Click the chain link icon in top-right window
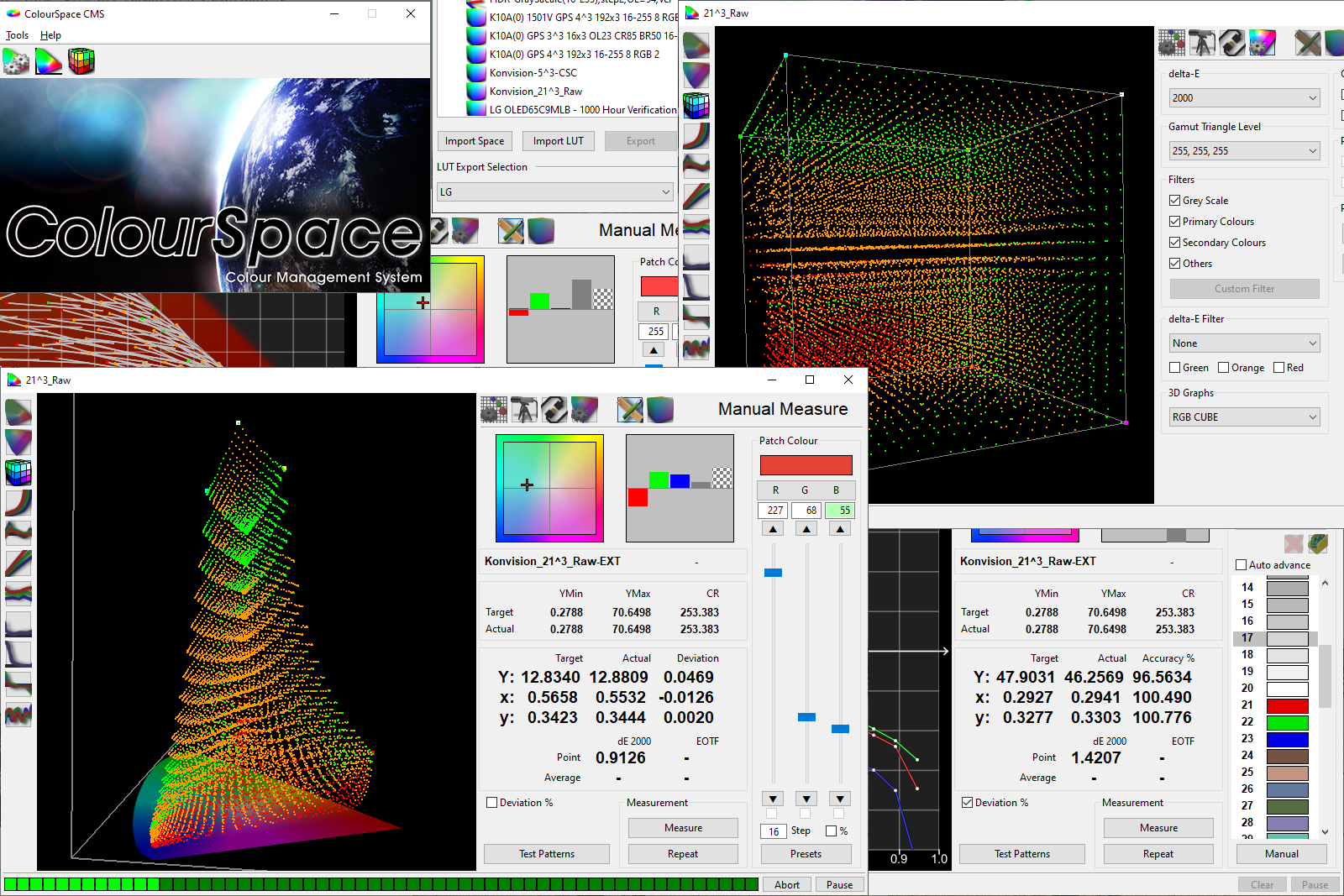The width and height of the screenshot is (1344, 896). point(1232,43)
